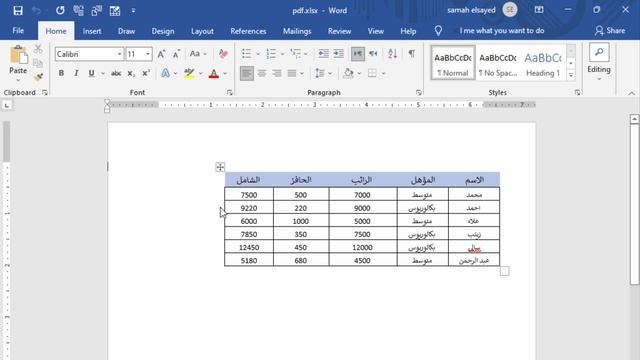Switch to the Insert tab
Viewport: 640px width, 360px height.
tap(92, 31)
